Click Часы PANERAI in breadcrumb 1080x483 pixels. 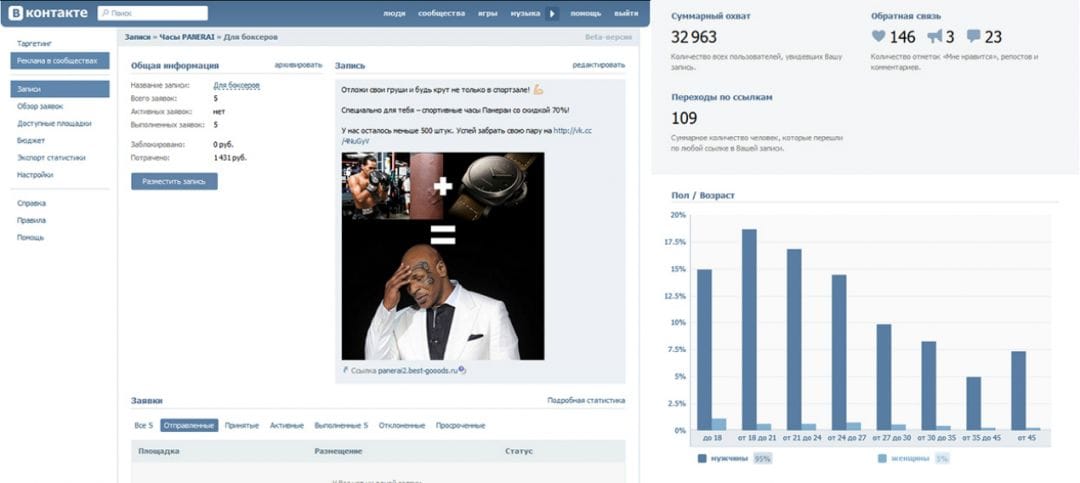188,37
